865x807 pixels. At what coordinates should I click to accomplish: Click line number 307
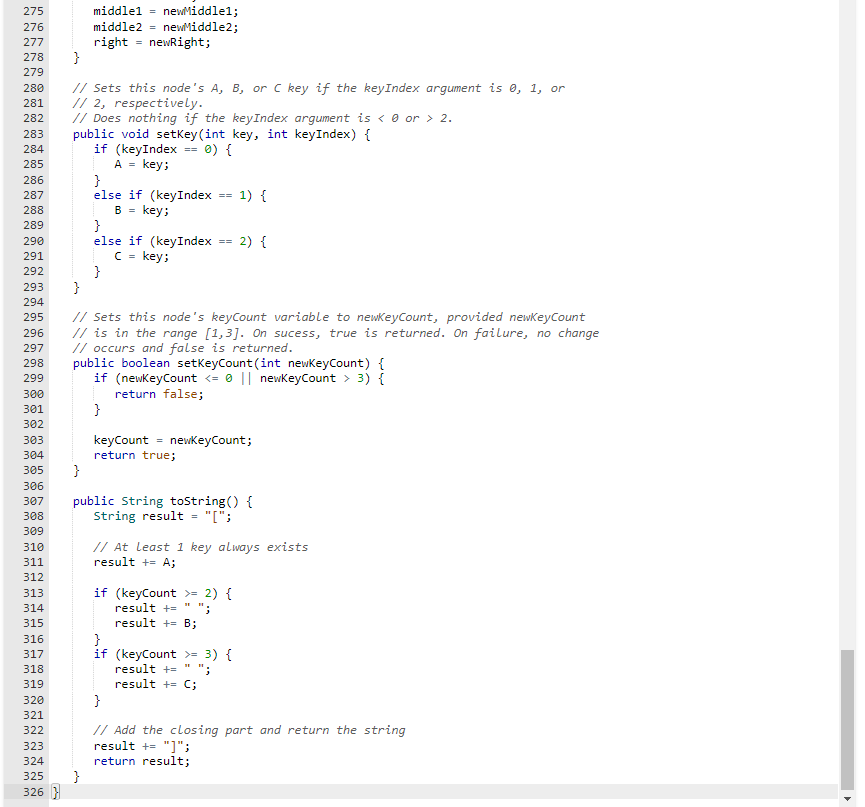tap(33, 500)
